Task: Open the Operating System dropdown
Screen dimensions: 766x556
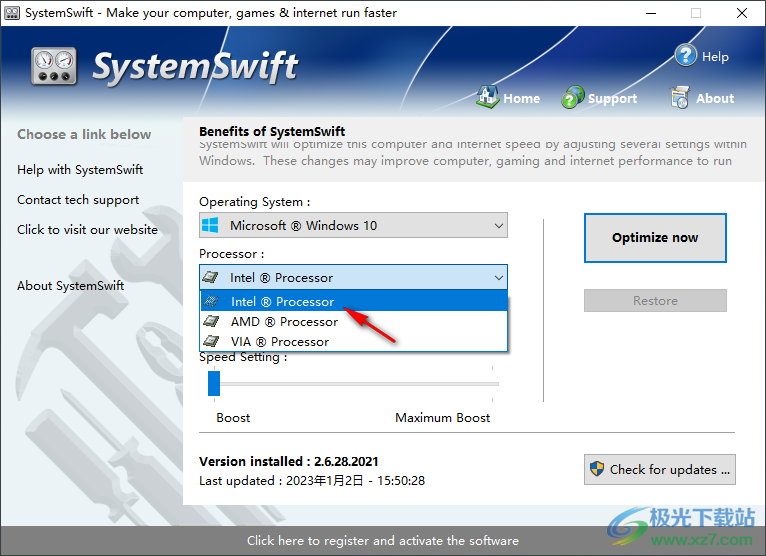Action: click(x=353, y=225)
